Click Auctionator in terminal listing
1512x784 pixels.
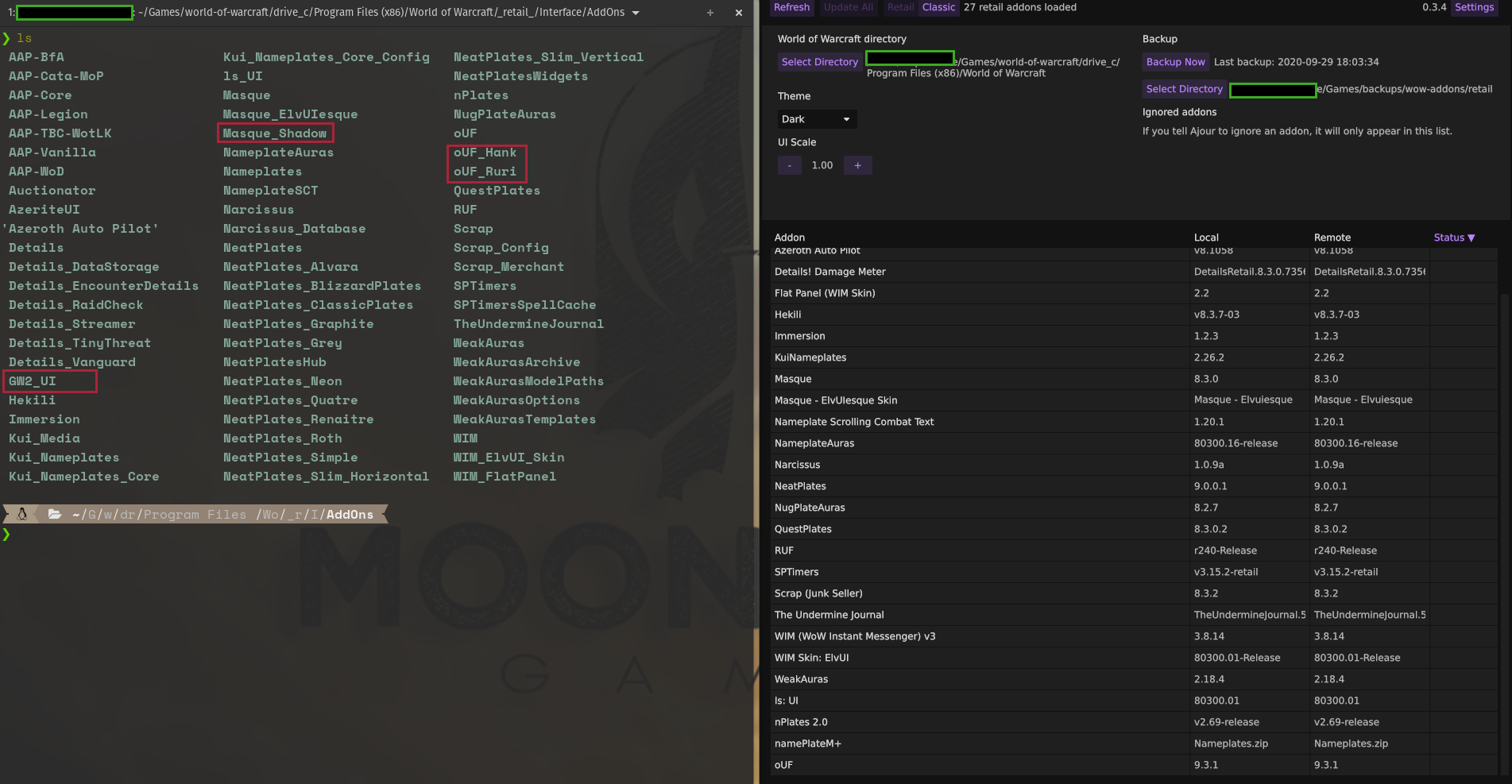(52, 191)
